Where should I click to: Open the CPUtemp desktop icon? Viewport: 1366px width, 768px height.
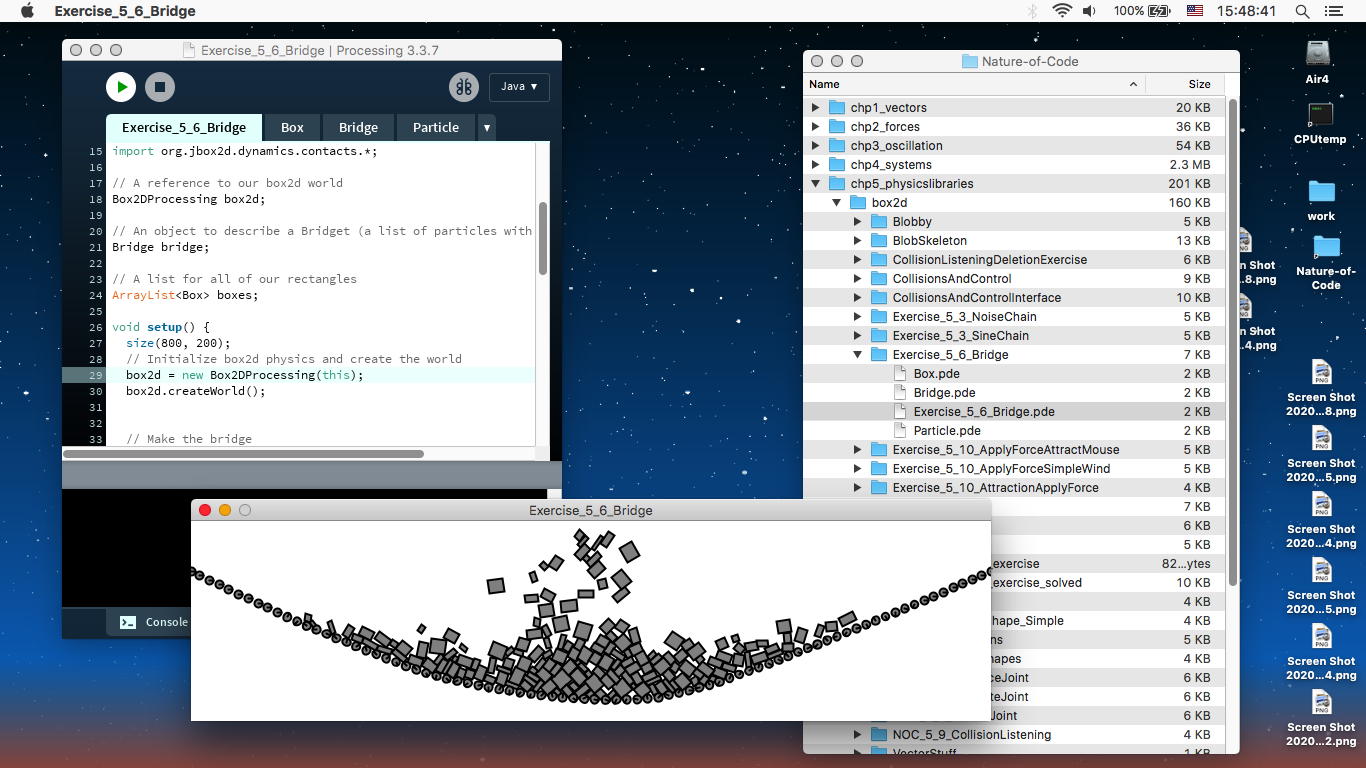point(1320,115)
